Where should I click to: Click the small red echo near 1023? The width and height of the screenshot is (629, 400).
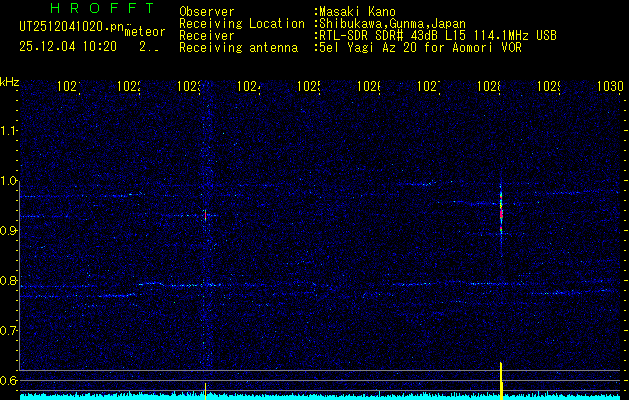click(205, 215)
